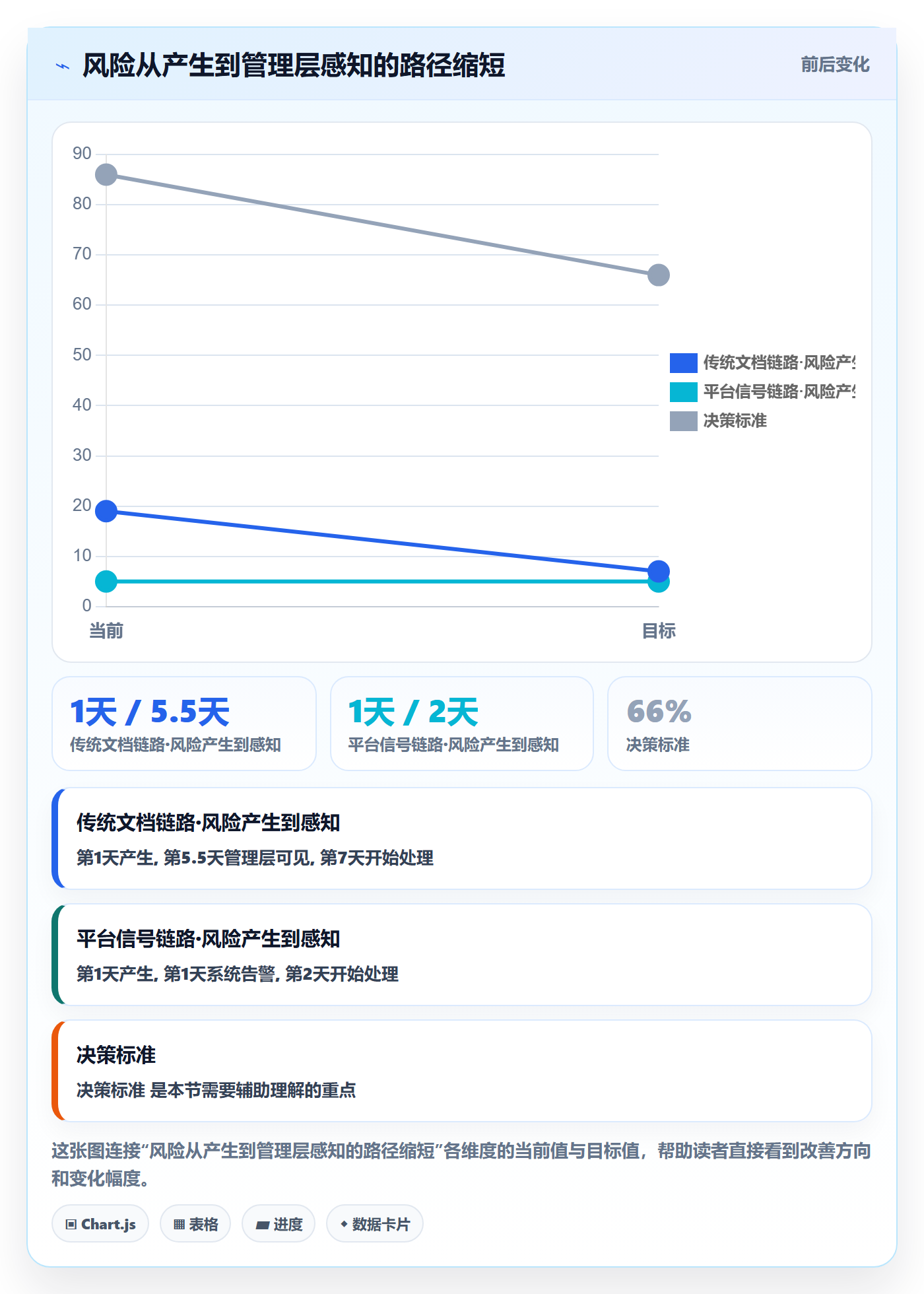Click the 目标 x-axis label
The height and width of the screenshot is (1294, 924).
tap(659, 631)
